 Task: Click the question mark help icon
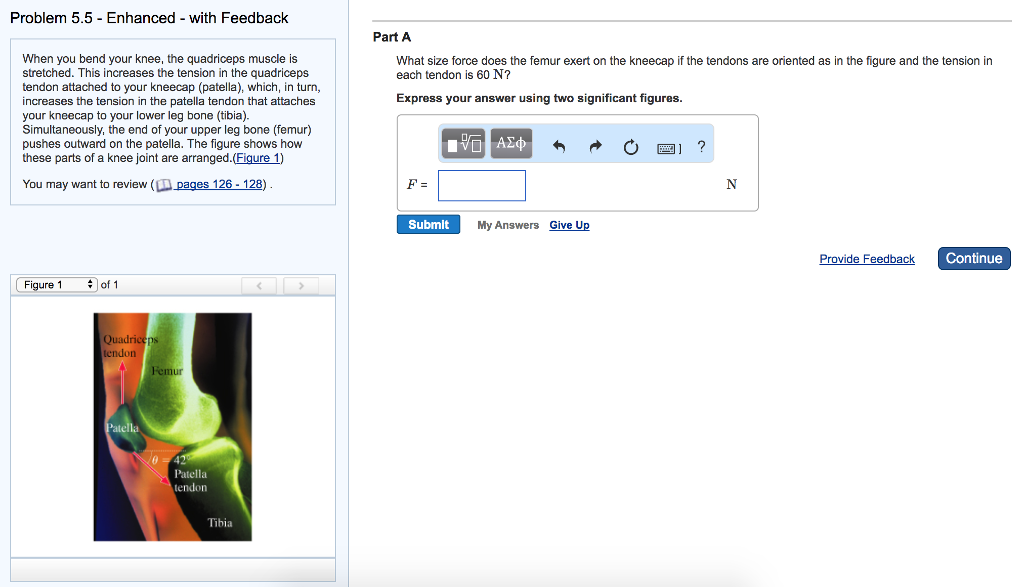[701, 147]
